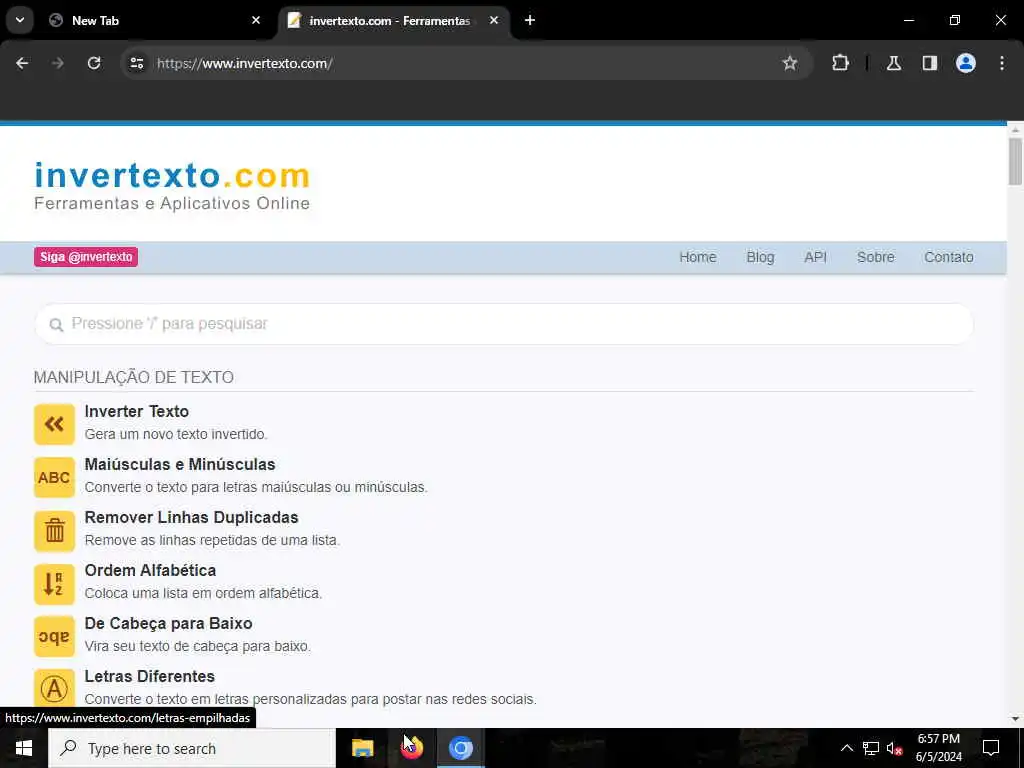1024x768 pixels.
Task: Click the Inverter Texto double-arrow icon
Action: 54,424
